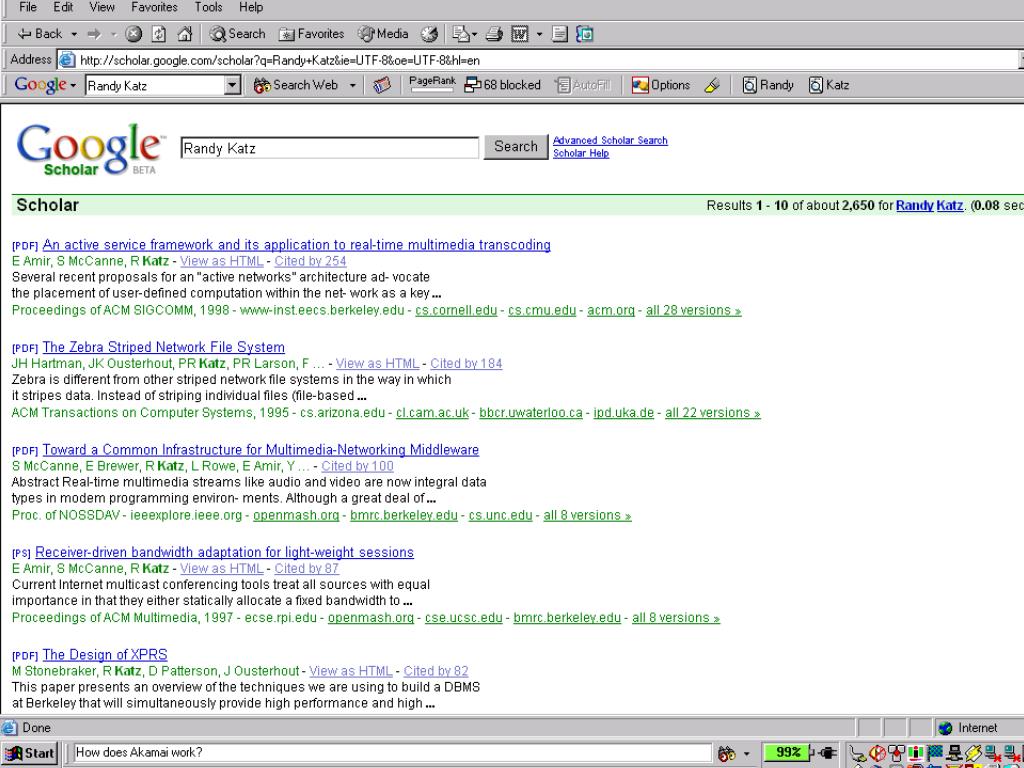Open the History icon in the toolbar
This screenshot has height=768, width=1024.
(429, 34)
